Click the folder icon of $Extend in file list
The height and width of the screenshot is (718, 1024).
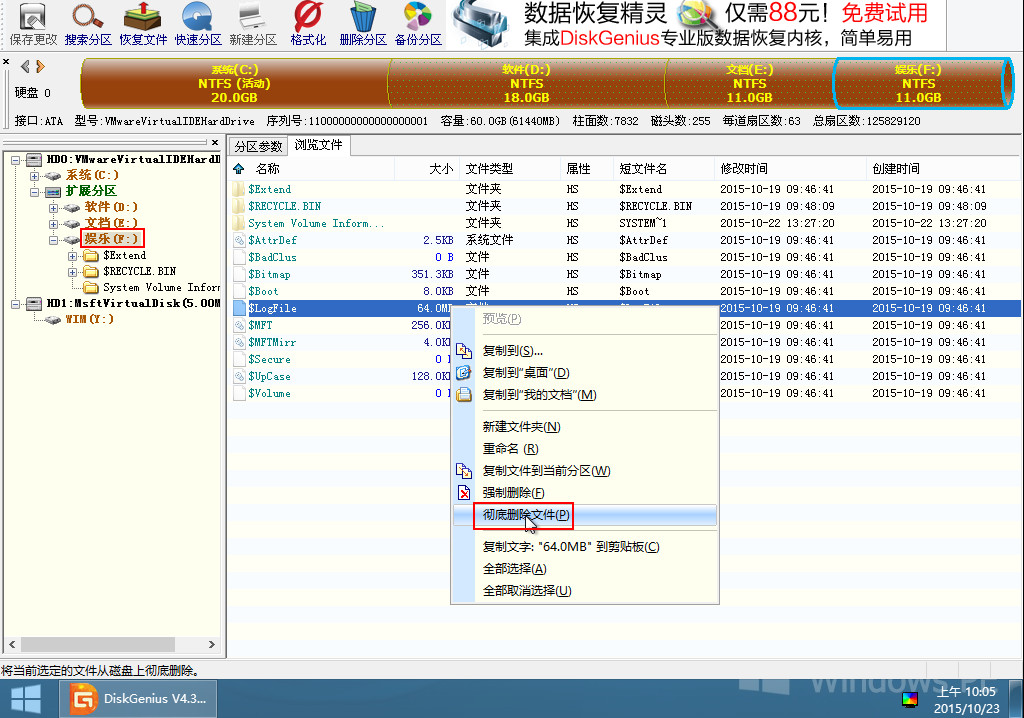239,189
